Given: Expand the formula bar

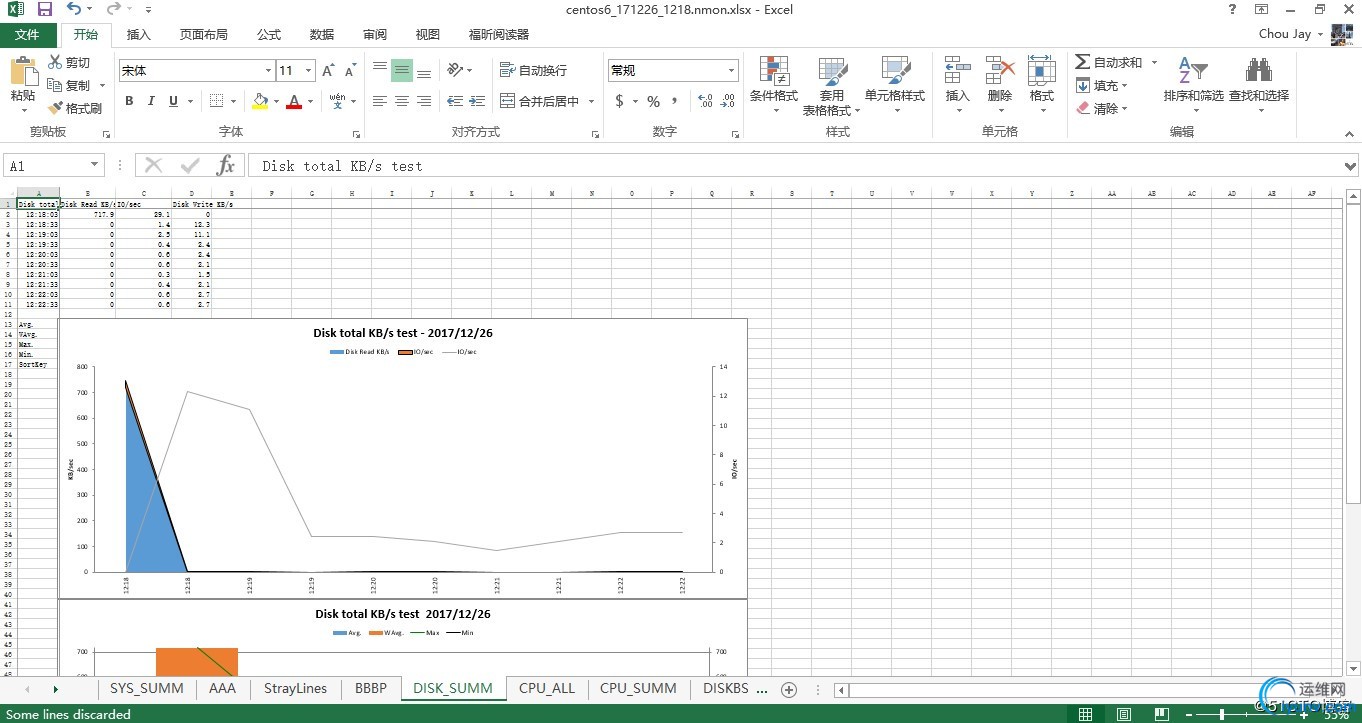Looking at the screenshot, I should 1351,166.
